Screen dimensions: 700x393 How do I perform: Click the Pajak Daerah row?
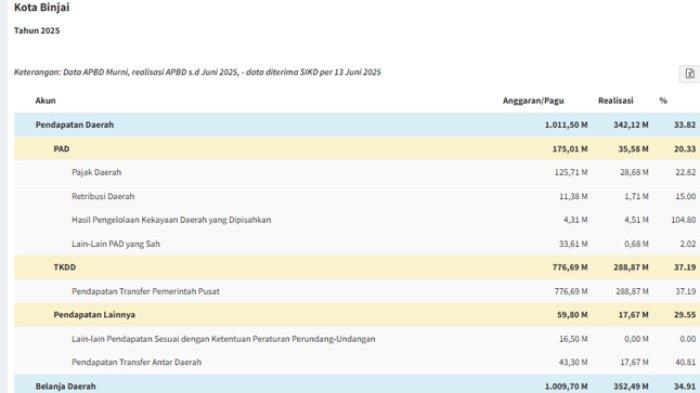[357, 172]
